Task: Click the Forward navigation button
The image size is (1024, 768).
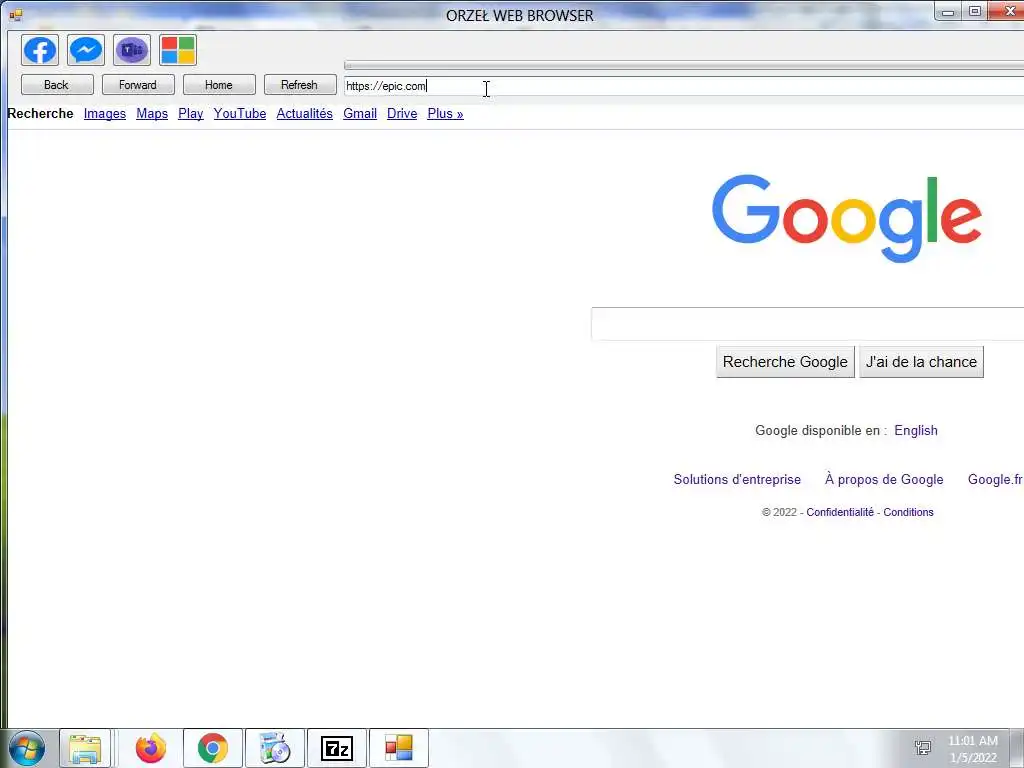Action: point(138,85)
